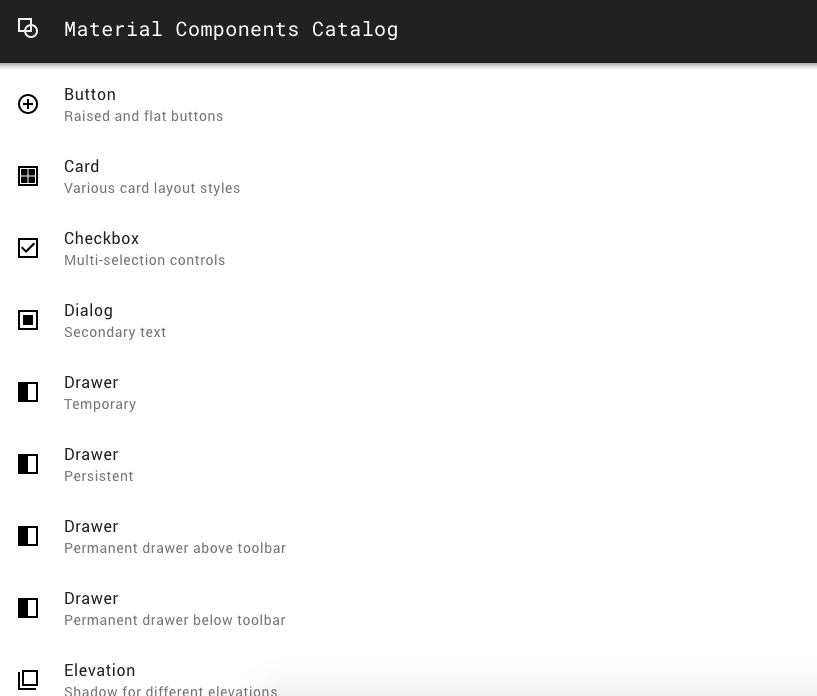The image size is (817, 696).
Task: Click the Dialog list item icon
Action: click(28, 320)
